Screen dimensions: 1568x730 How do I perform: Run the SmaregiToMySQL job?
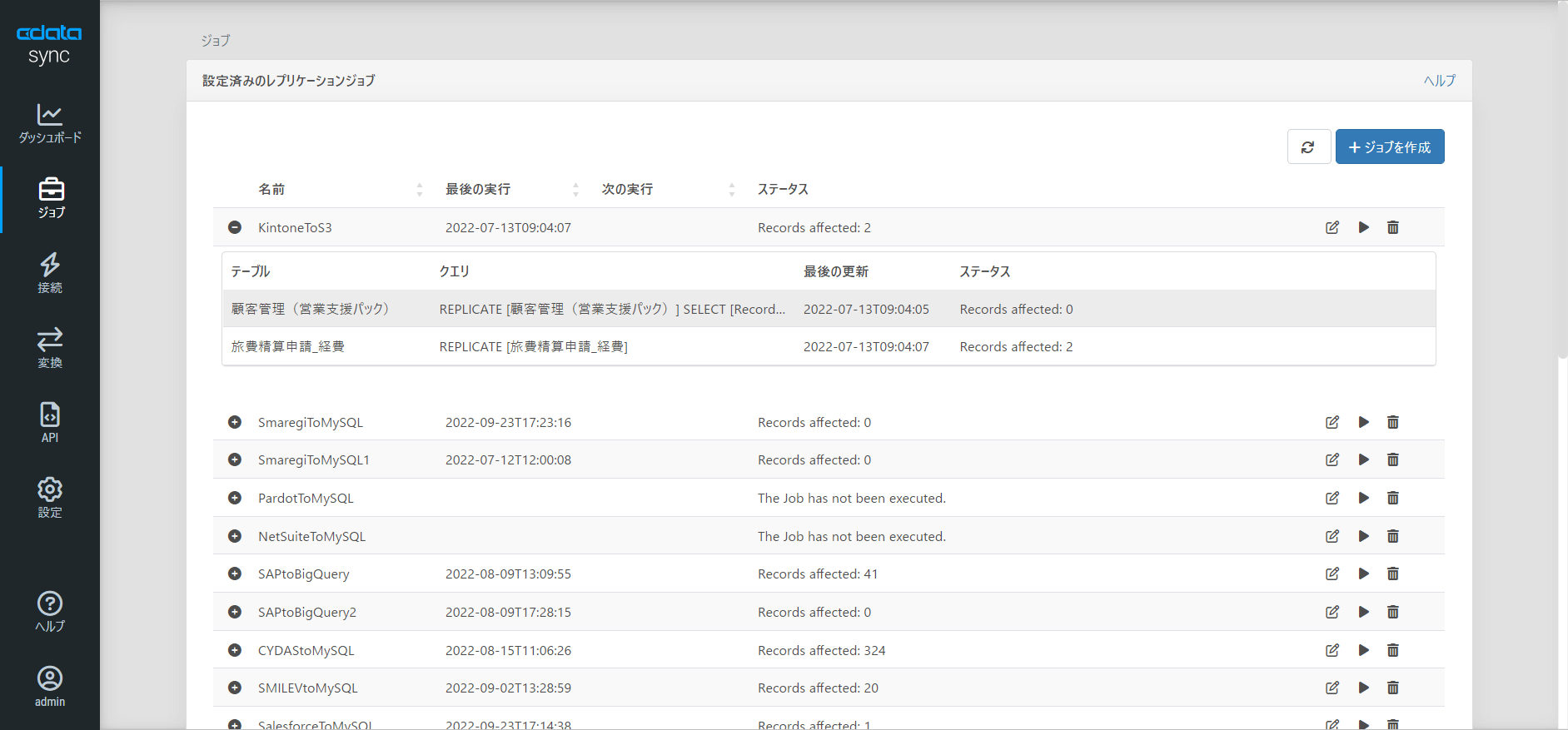coord(1363,422)
